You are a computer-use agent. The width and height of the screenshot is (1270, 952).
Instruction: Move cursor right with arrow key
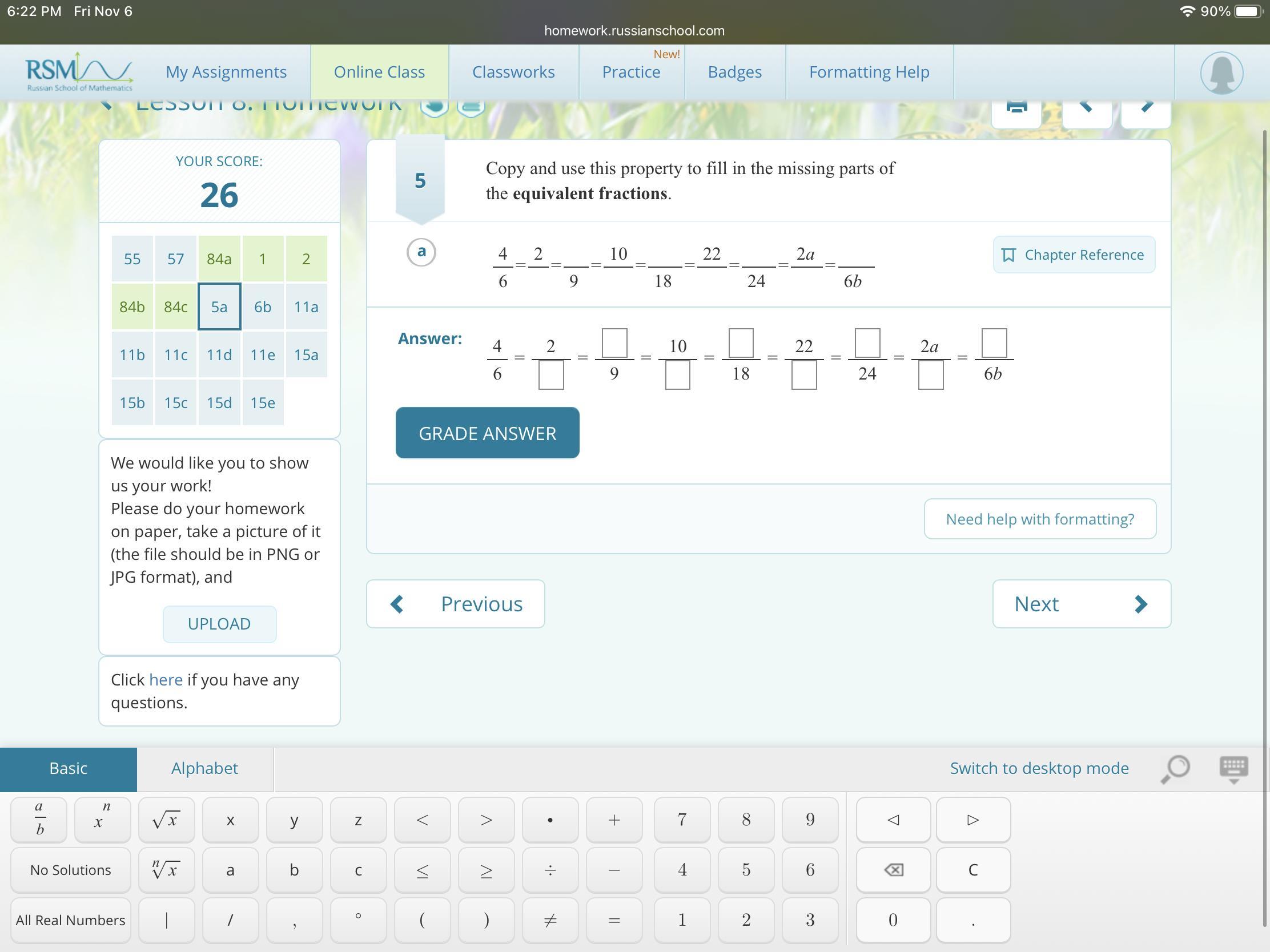pos(972,820)
